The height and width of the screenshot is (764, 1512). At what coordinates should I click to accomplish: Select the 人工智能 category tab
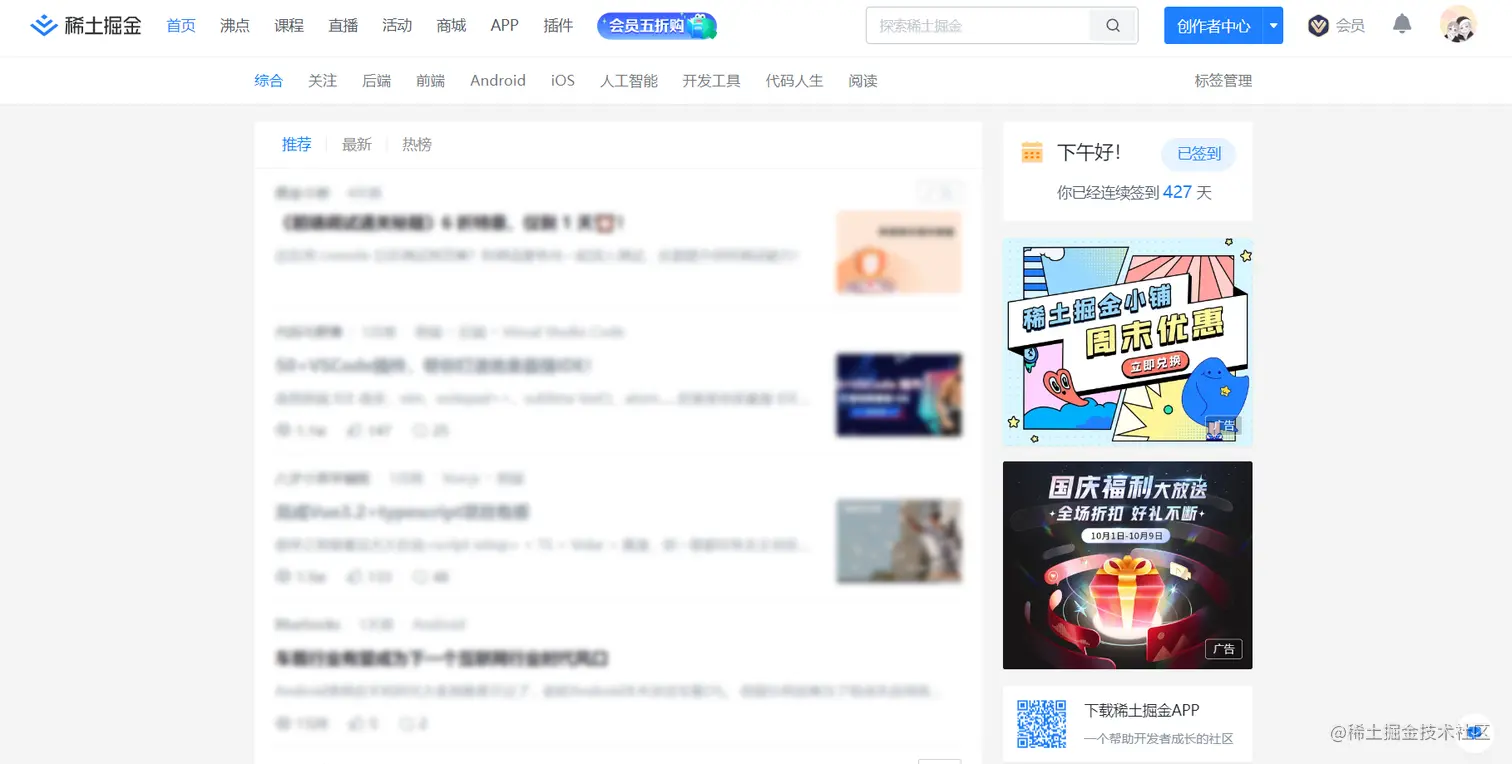pyautogui.click(x=629, y=81)
